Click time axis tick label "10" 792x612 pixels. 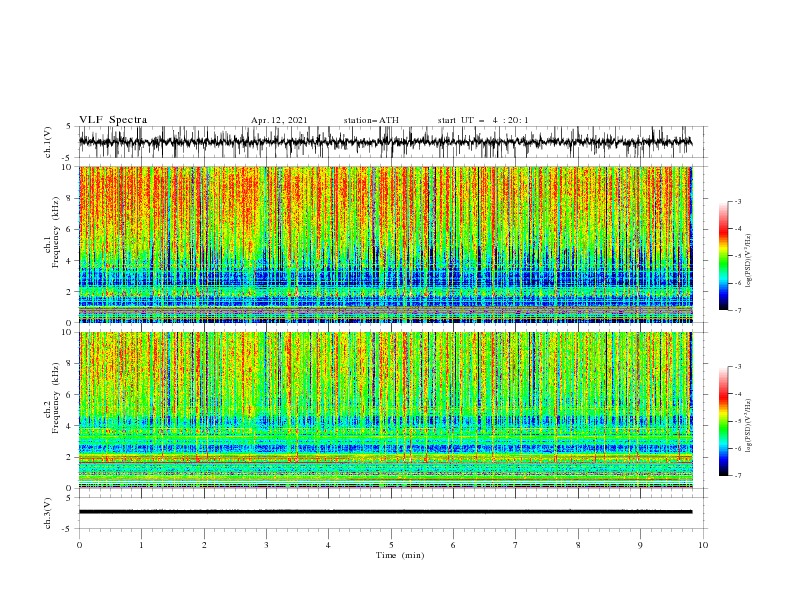703,545
